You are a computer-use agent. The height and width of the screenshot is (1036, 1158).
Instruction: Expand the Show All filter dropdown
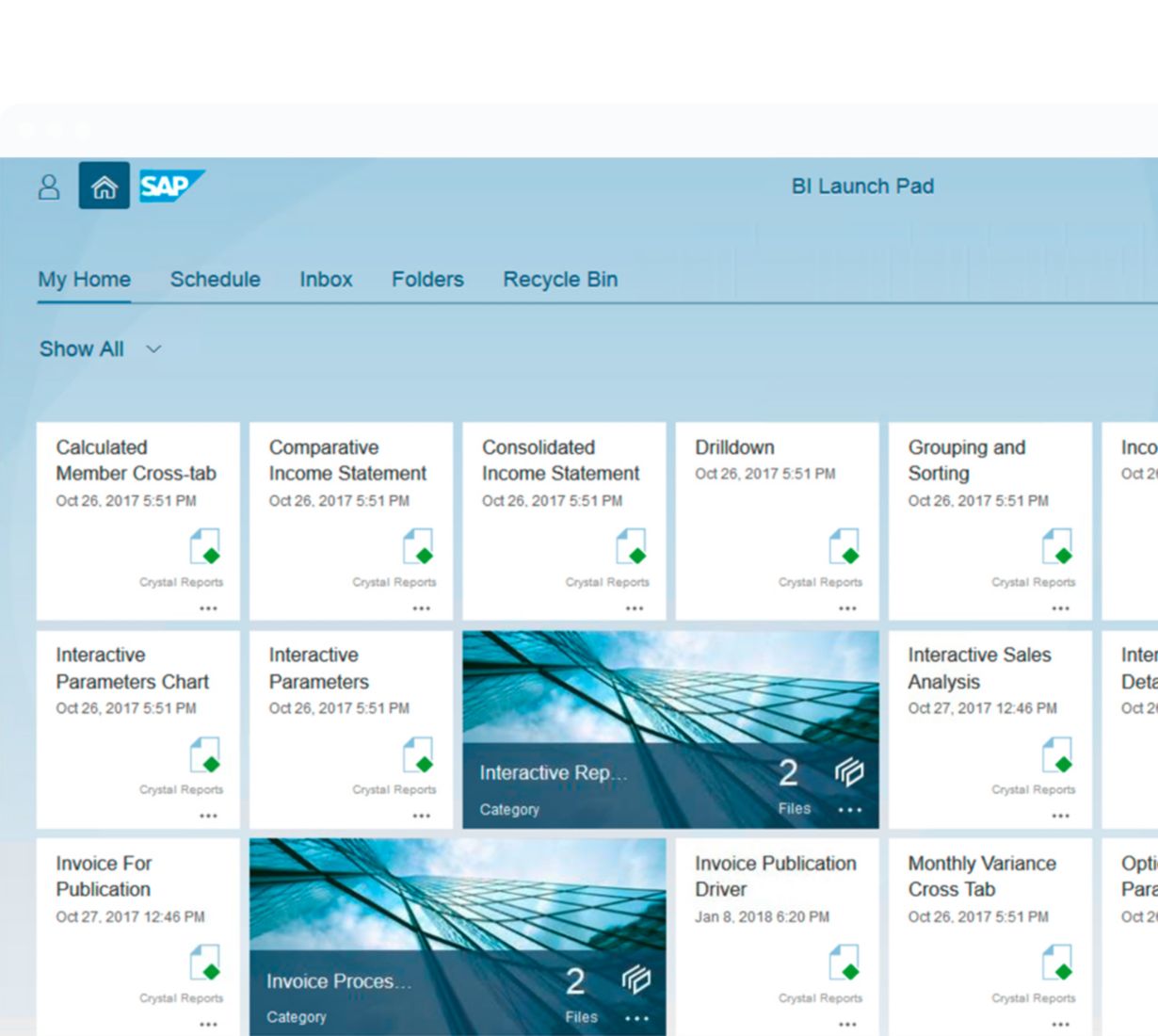[153, 349]
